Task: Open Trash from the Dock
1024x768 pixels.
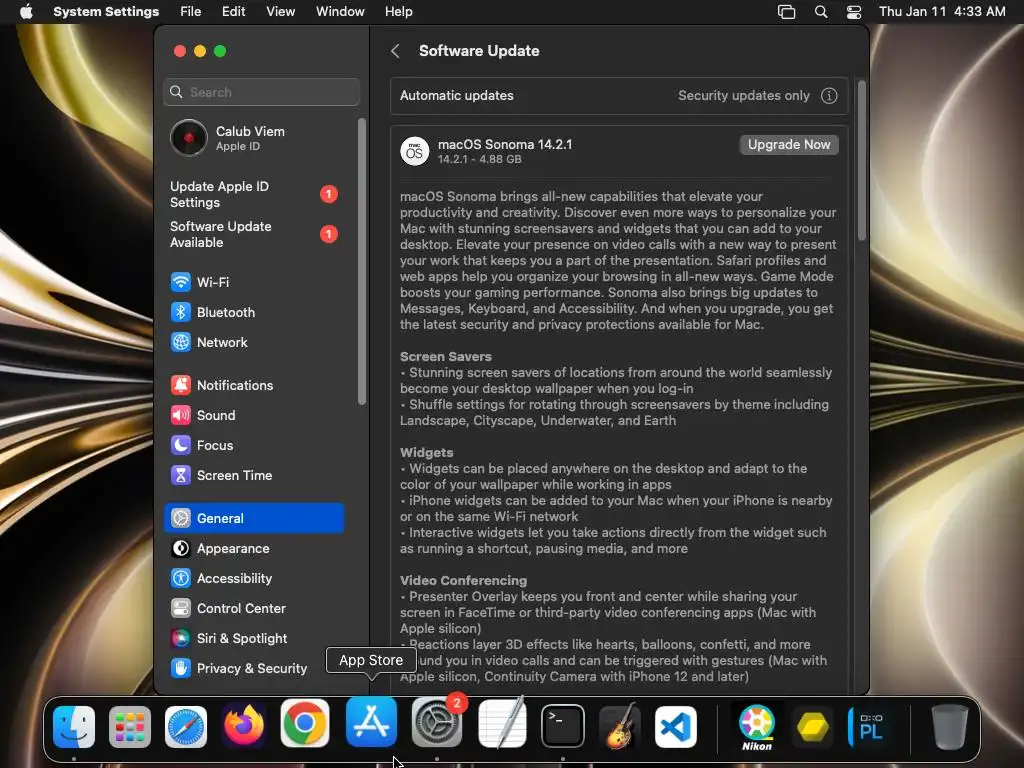Action: click(950, 726)
